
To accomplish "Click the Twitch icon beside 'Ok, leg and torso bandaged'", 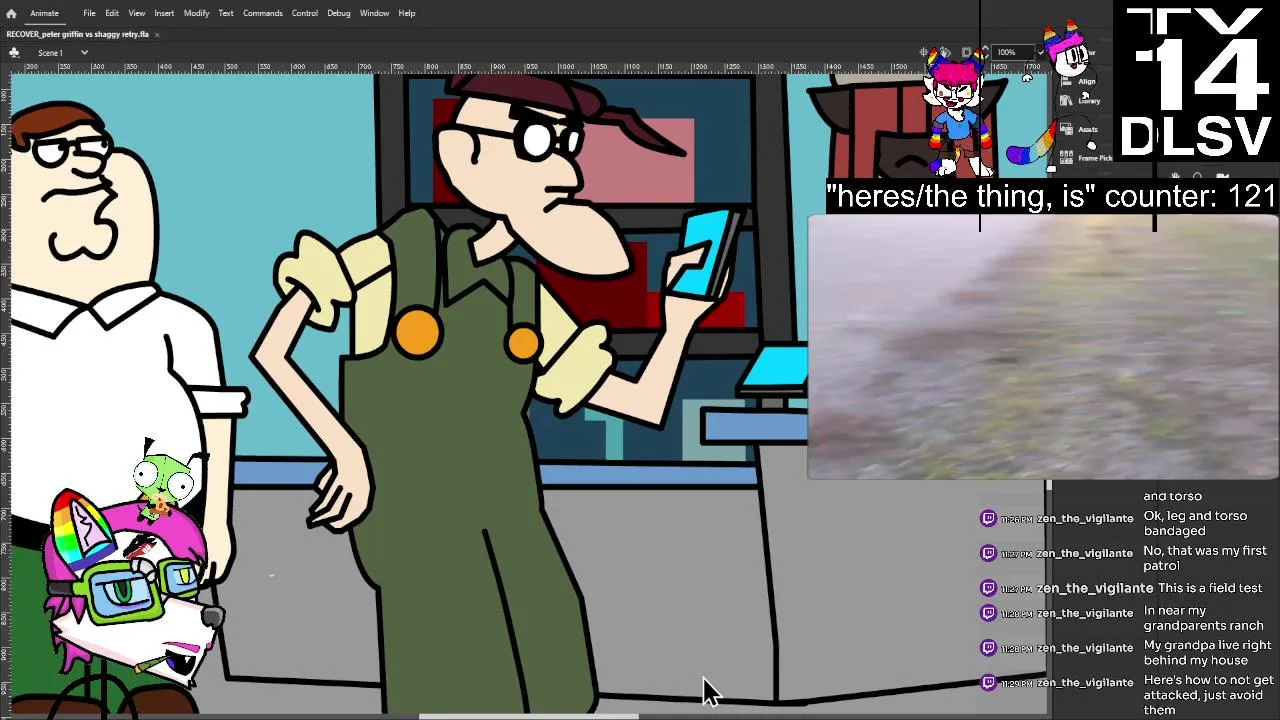I will tap(988, 517).
